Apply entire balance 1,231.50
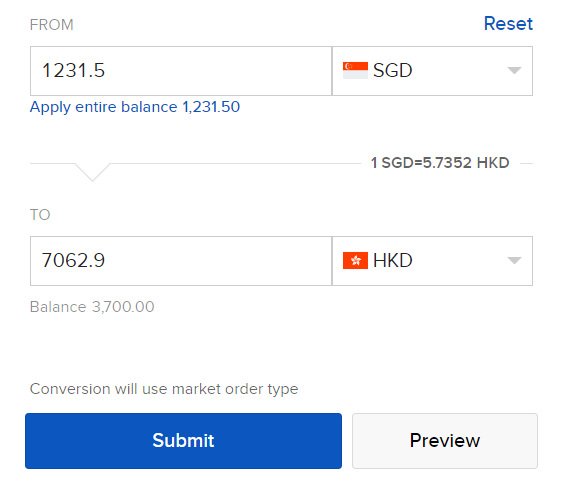 click(x=135, y=107)
